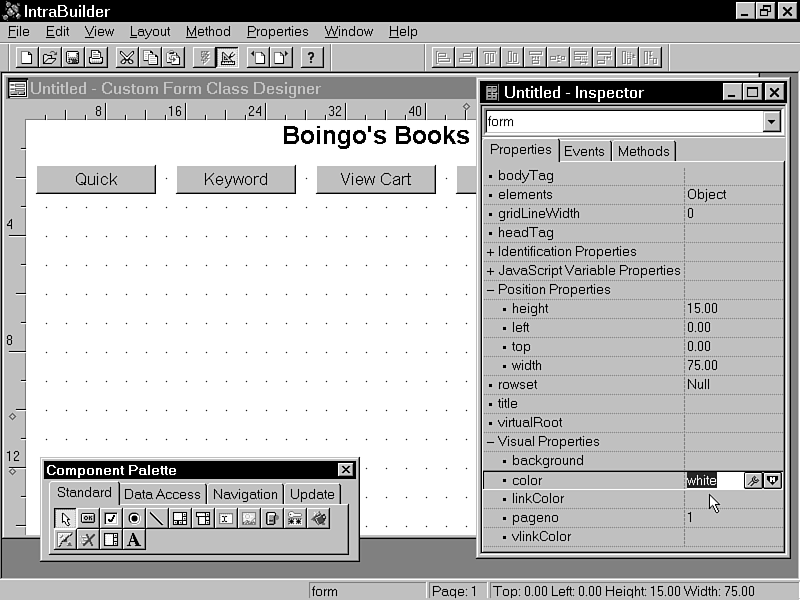Select the title property row

point(633,404)
